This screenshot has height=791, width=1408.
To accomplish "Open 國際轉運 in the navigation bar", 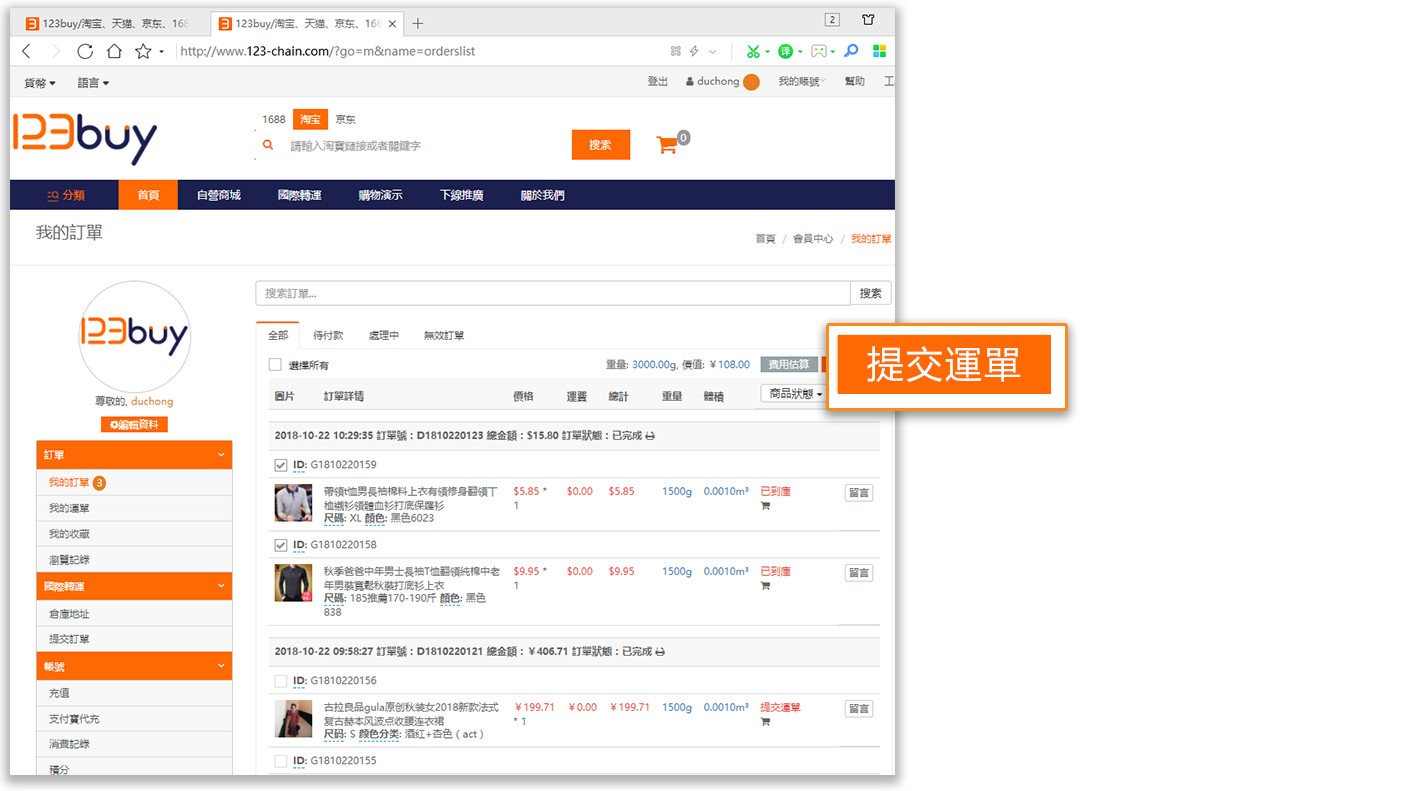I will coord(299,195).
